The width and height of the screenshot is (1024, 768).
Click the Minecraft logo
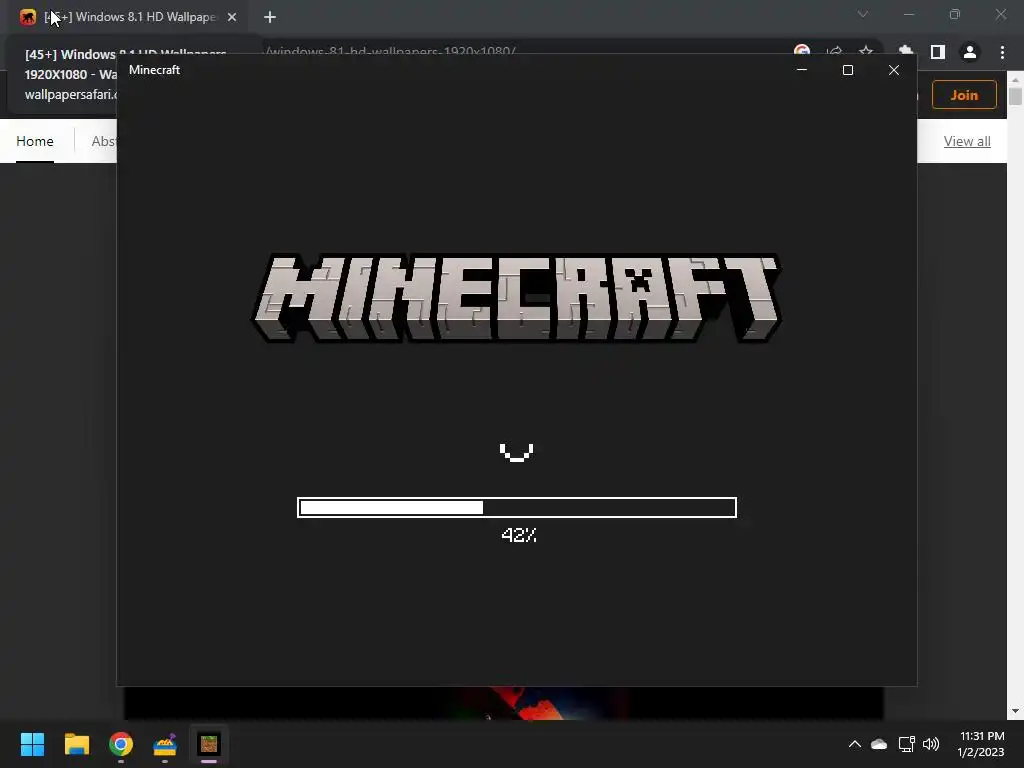click(x=517, y=298)
